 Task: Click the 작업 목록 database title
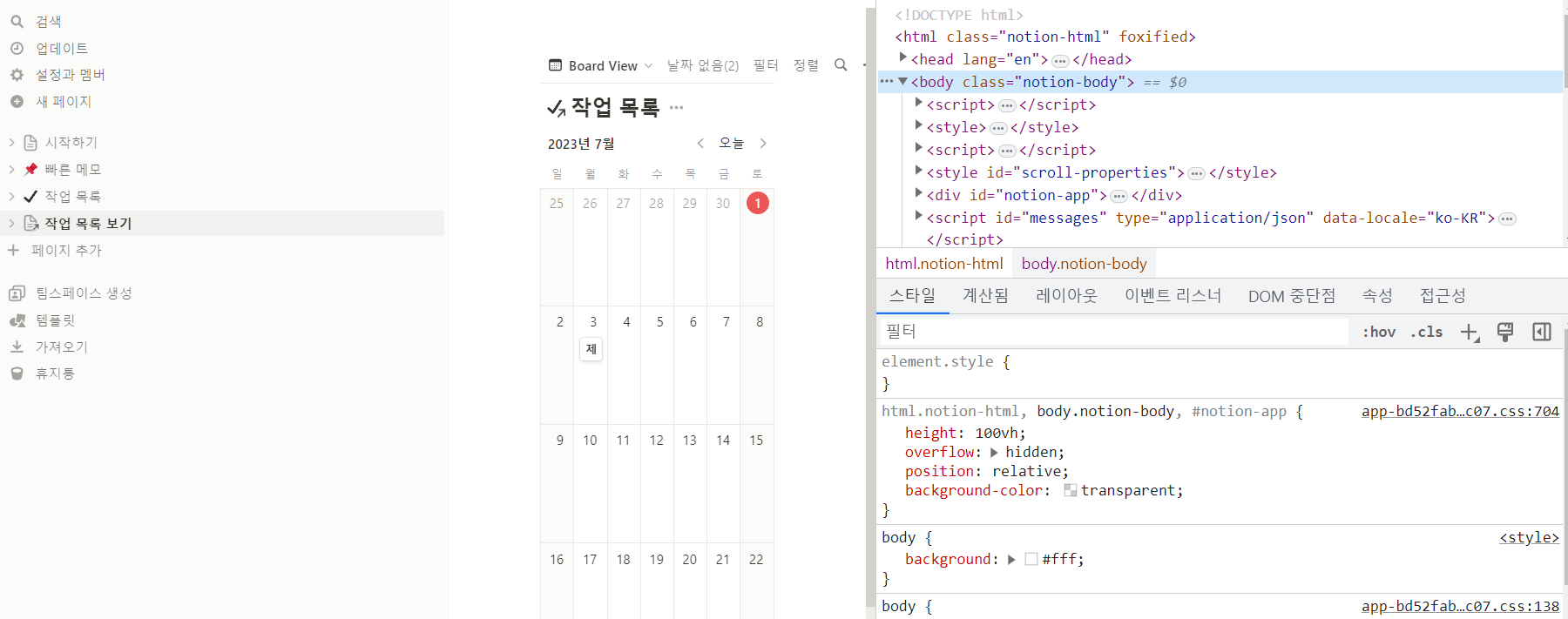coord(615,107)
